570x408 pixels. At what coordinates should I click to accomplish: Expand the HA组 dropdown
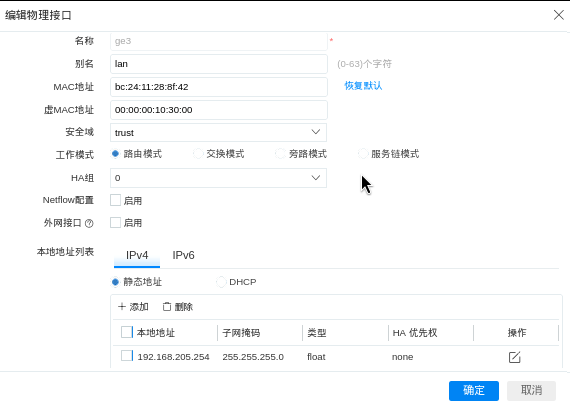(x=218, y=178)
